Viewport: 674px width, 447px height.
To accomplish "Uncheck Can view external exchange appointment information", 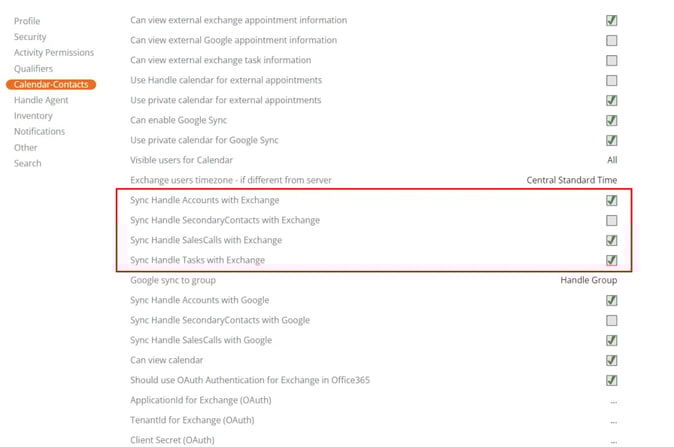I will [611, 20].
